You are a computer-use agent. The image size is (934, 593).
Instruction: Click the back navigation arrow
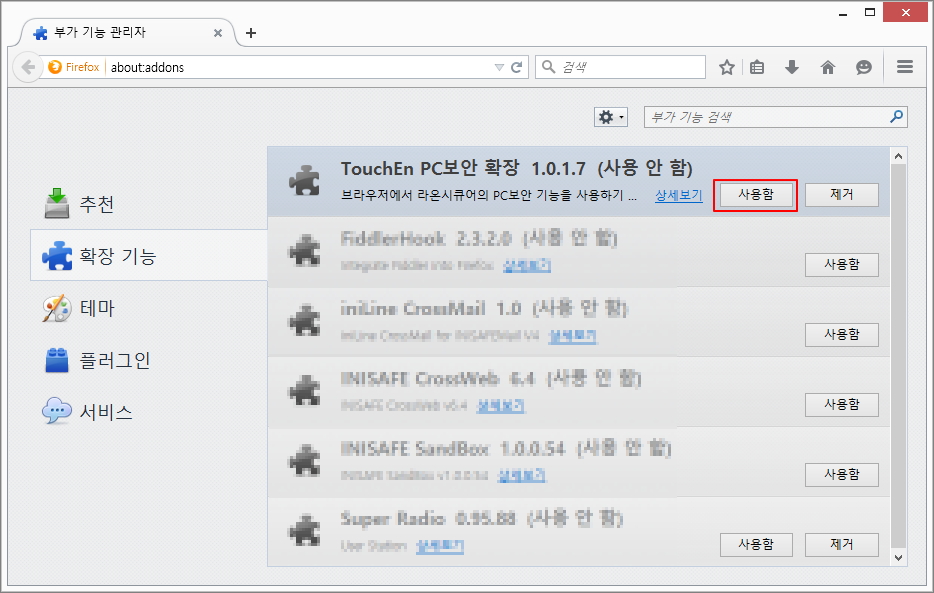[27, 67]
